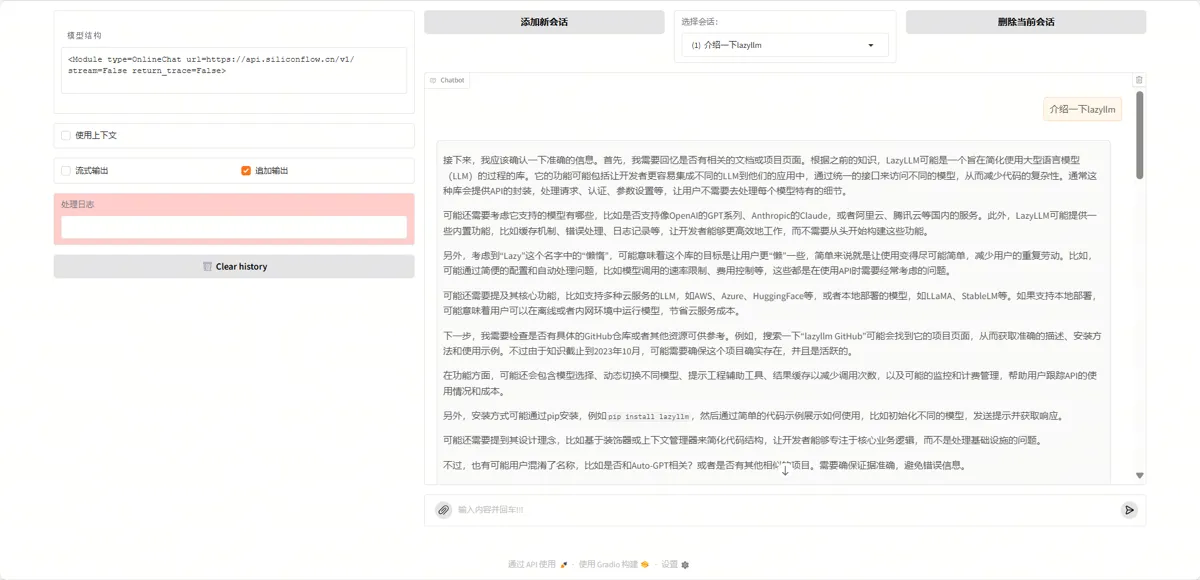Click the trash icon above the chatbot

[x=1138, y=80]
